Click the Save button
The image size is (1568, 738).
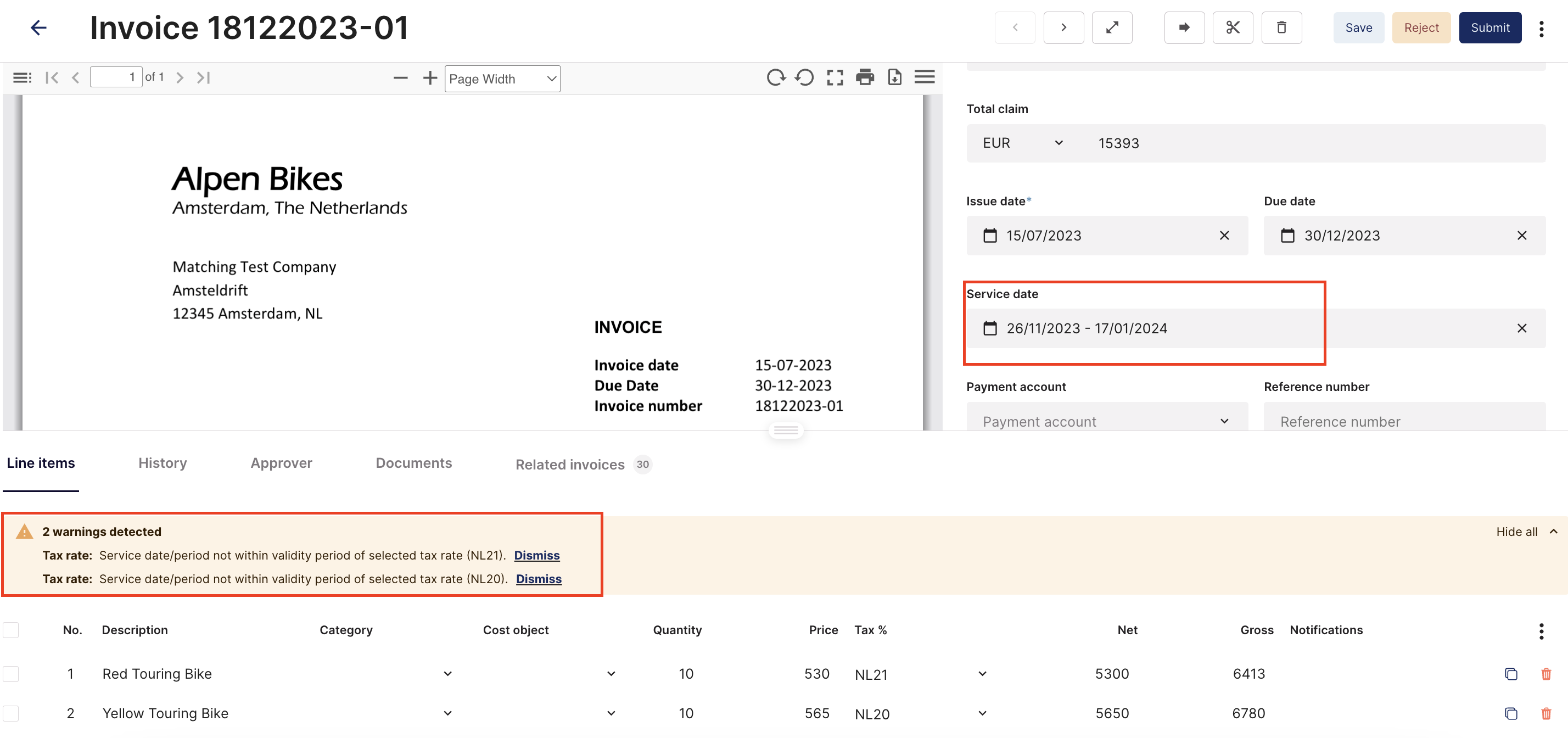pyautogui.click(x=1358, y=27)
